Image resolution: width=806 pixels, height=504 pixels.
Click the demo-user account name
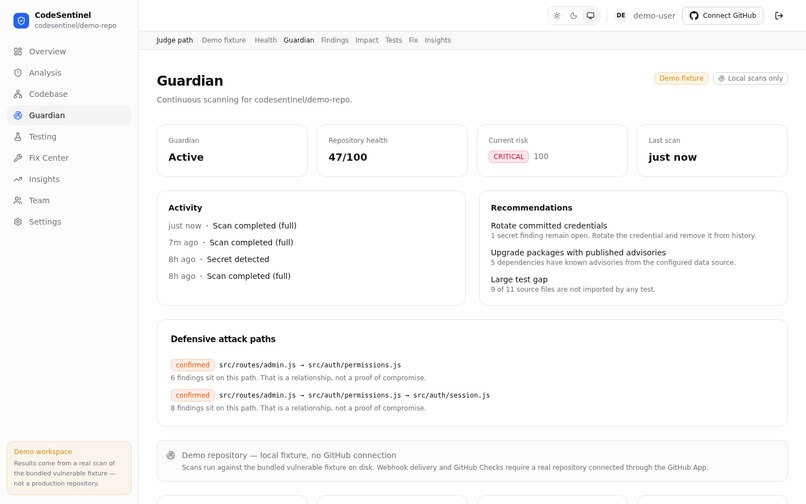[x=654, y=16]
